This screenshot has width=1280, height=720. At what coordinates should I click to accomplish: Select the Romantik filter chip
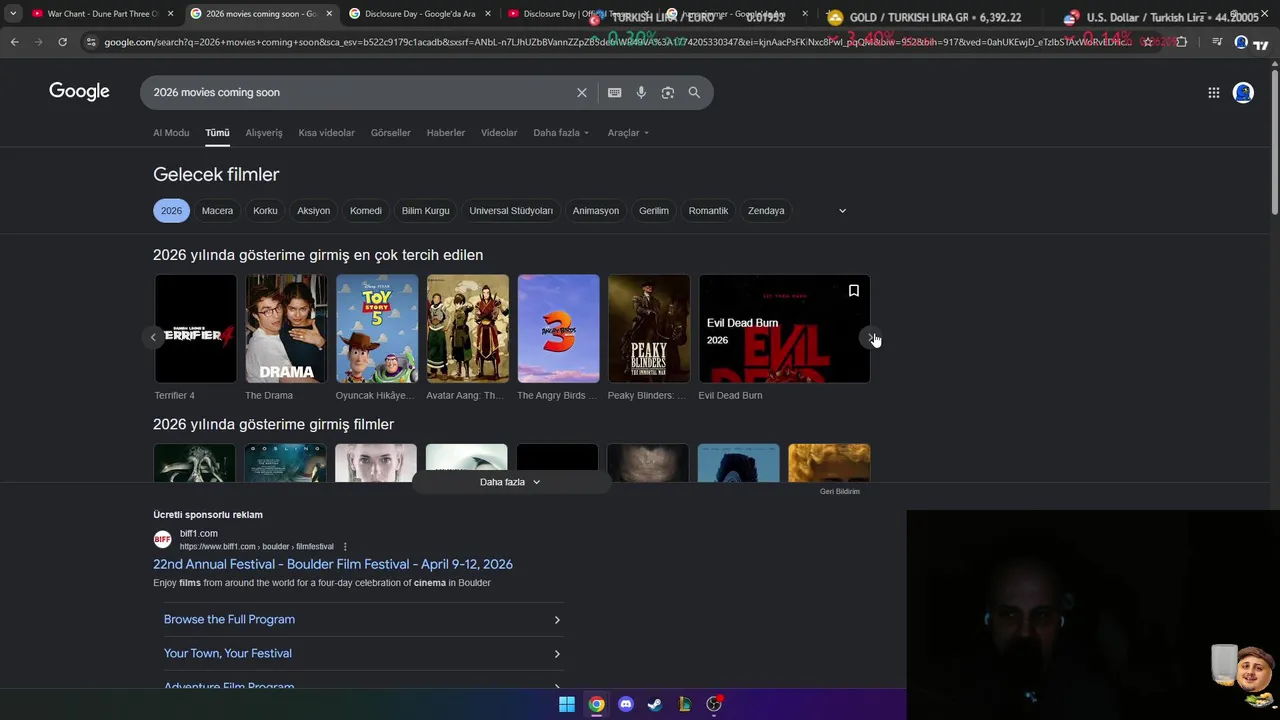[708, 211]
